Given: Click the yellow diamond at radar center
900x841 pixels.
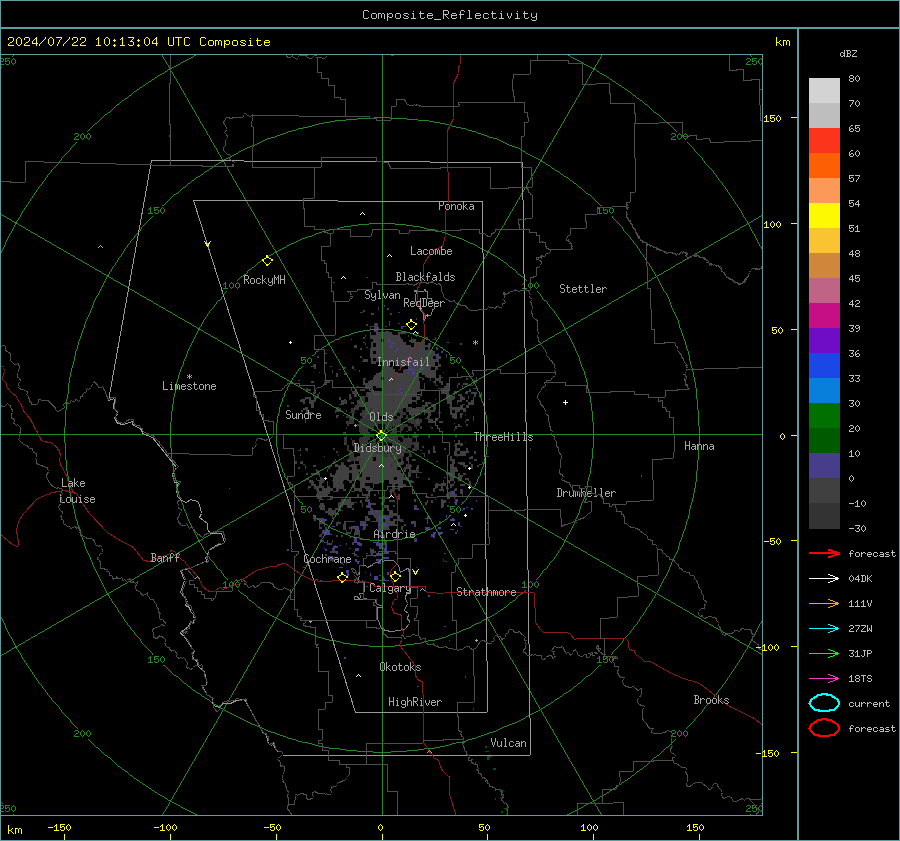Looking at the screenshot, I should tap(382, 436).
